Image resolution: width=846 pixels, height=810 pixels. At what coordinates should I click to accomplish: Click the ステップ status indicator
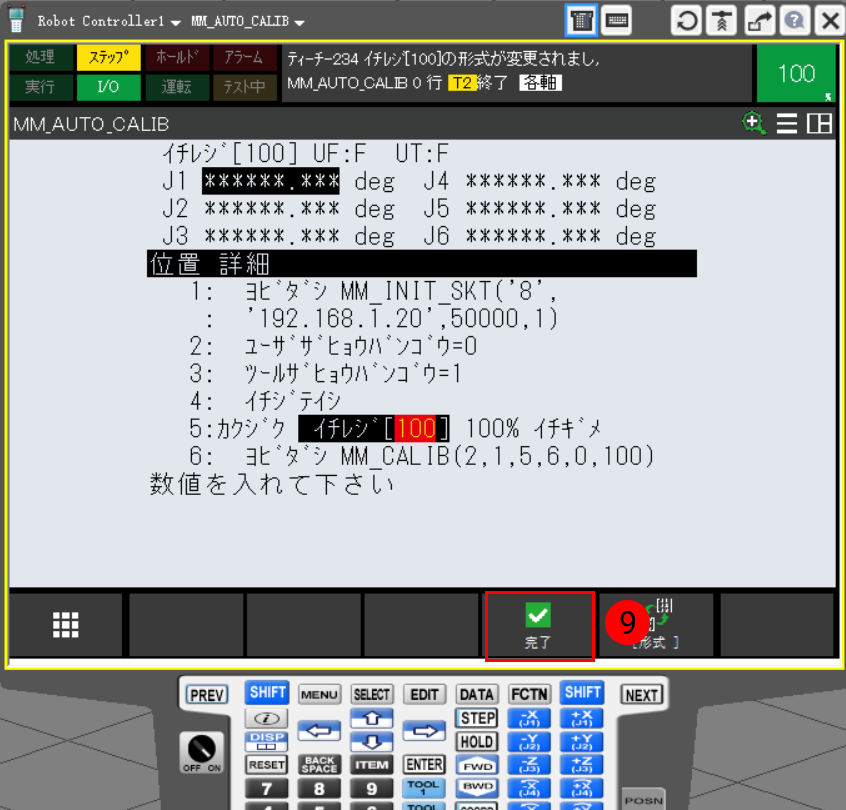tap(109, 57)
